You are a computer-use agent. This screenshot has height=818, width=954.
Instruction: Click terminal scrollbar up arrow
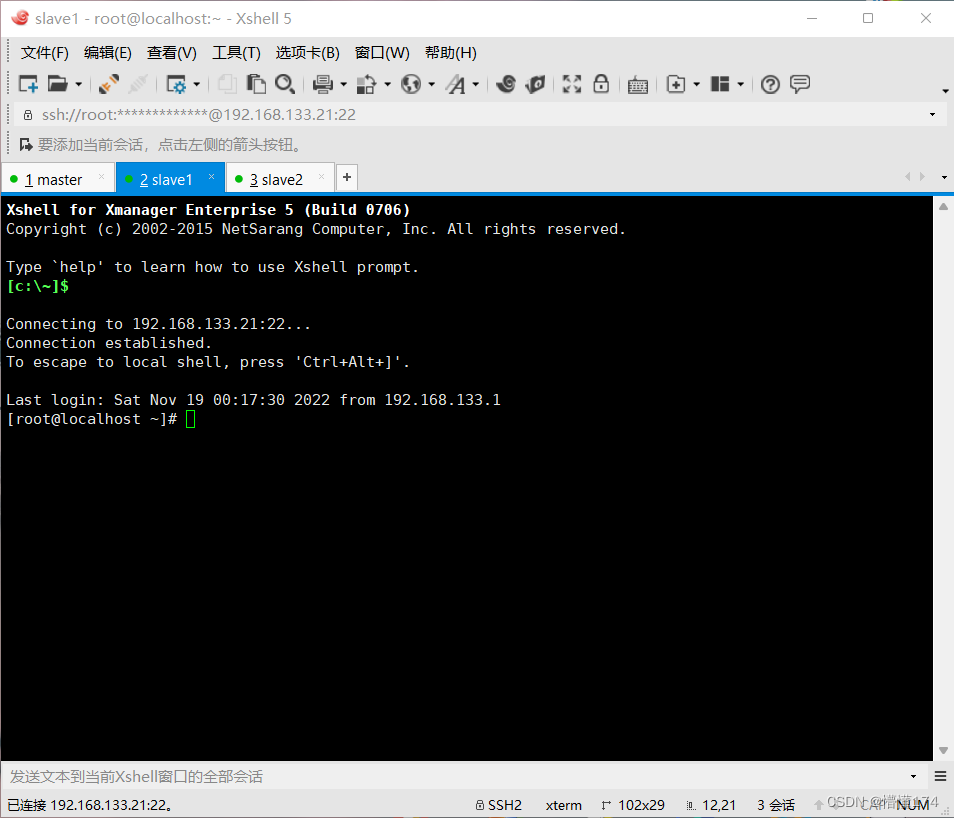(x=943, y=206)
